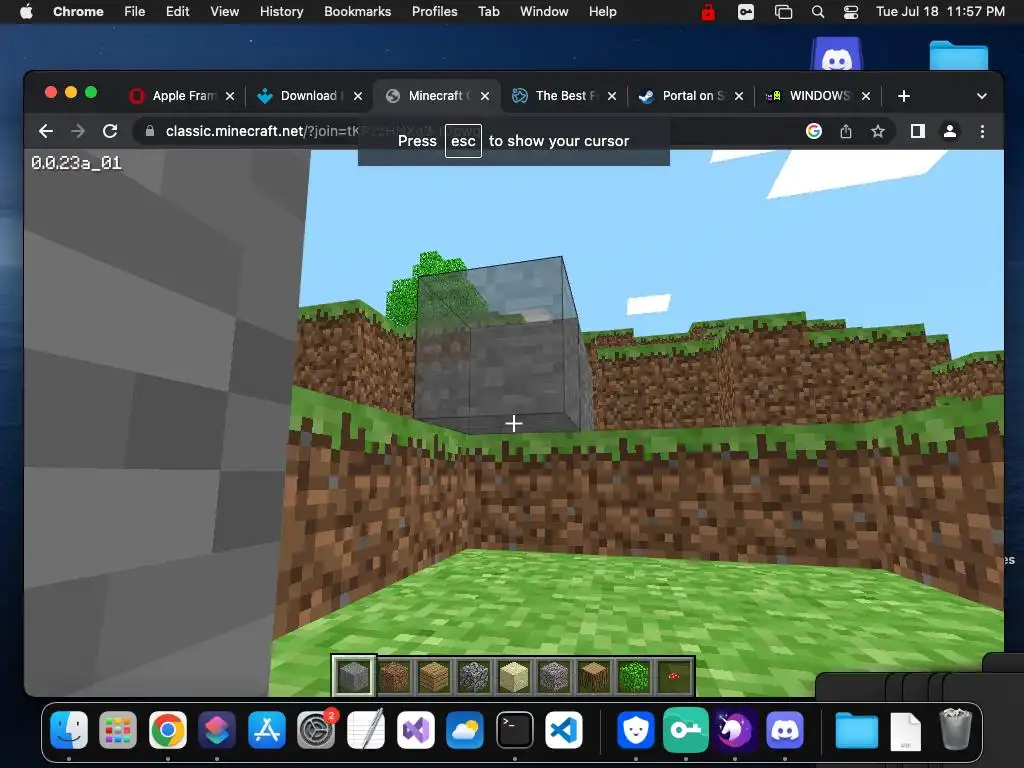The height and width of the screenshot is (768, 1024).
Task: Open the Bookmarks menu
Action: [357, 12]
